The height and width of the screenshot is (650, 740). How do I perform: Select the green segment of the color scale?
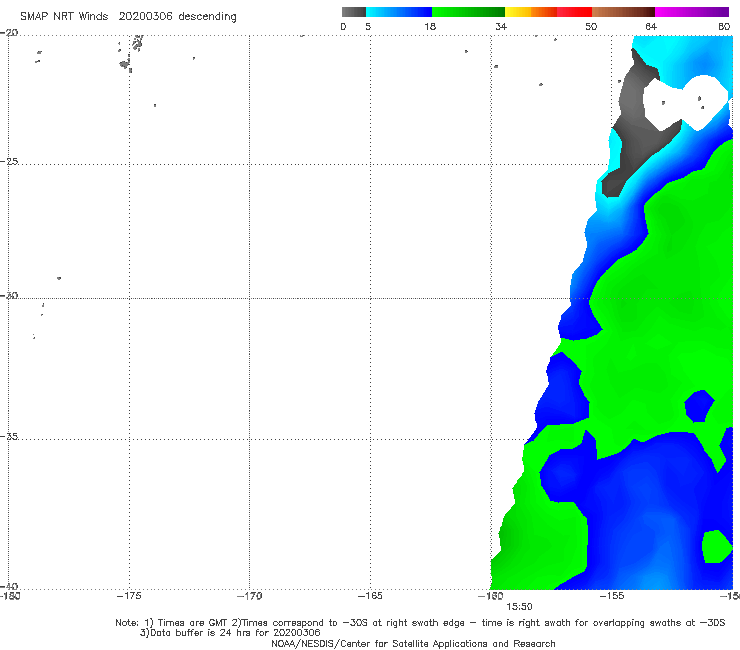(x=468, y=12)
